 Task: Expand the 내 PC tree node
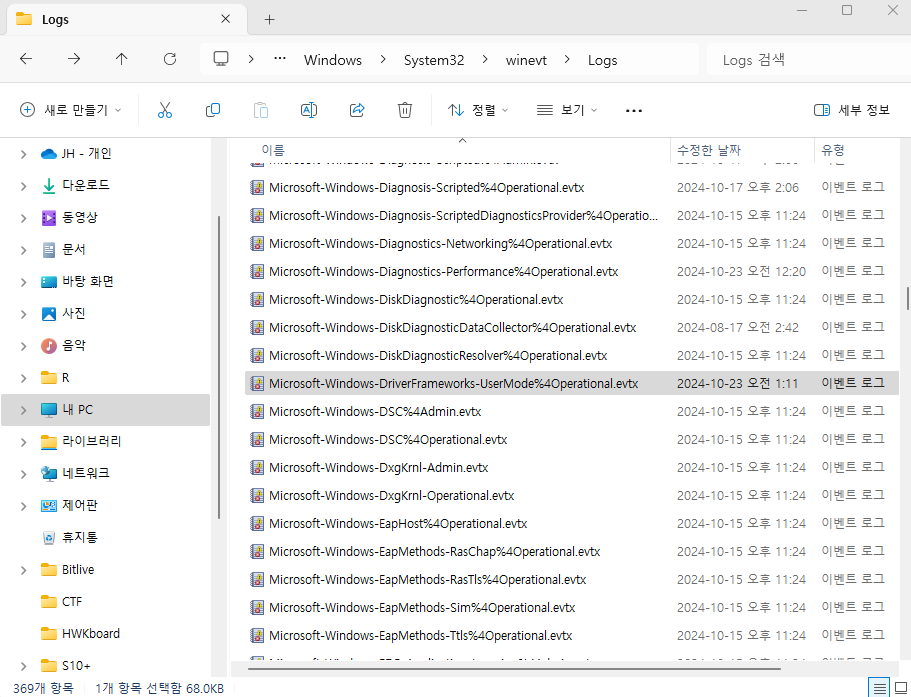click(x=23, y=410)
